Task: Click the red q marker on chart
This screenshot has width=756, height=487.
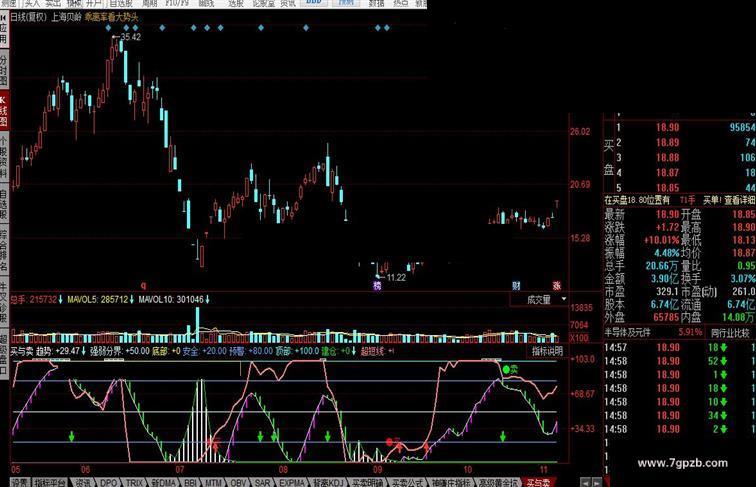Action: (143, 285)
